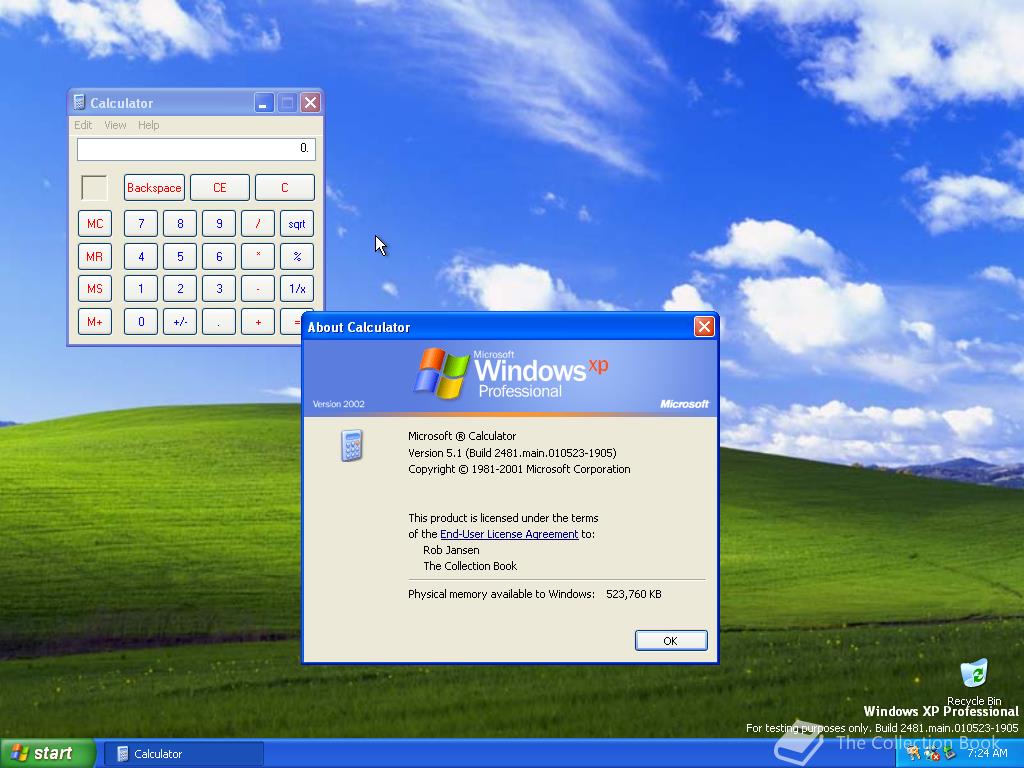Click calculator digit 9 button
The height and width of the screenshot is (768, 1024).
pos(219,223)
